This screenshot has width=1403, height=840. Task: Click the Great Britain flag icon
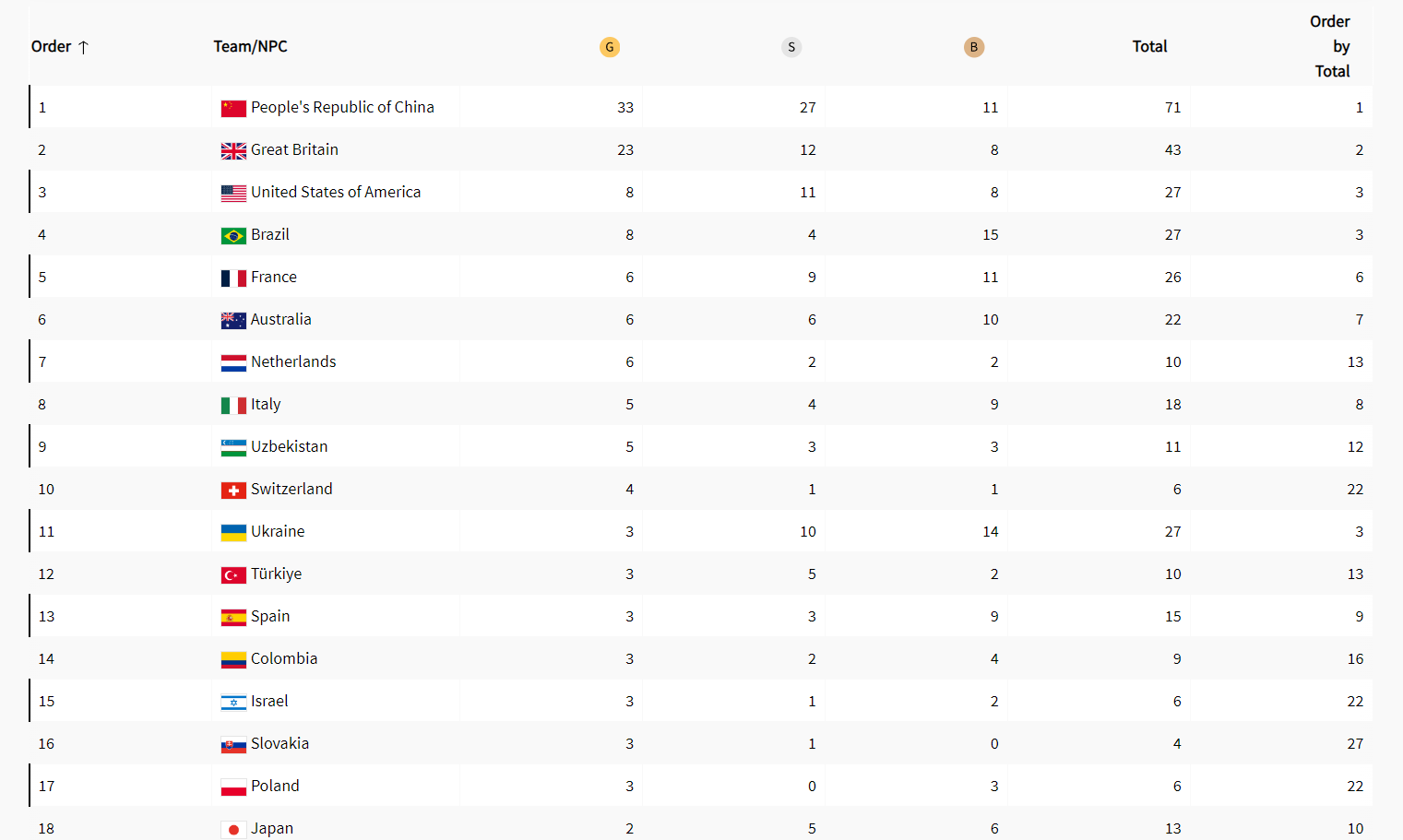tap(233, 150)
